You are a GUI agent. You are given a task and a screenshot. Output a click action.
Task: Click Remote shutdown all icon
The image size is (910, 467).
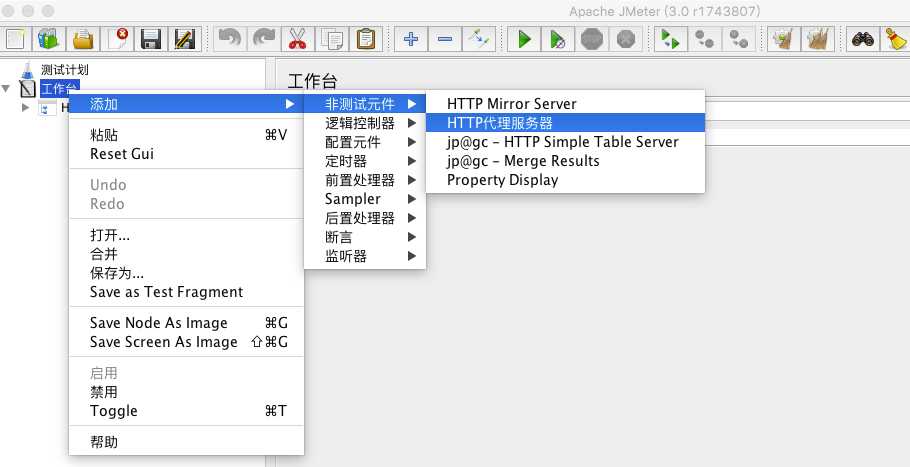click(739, 39)
